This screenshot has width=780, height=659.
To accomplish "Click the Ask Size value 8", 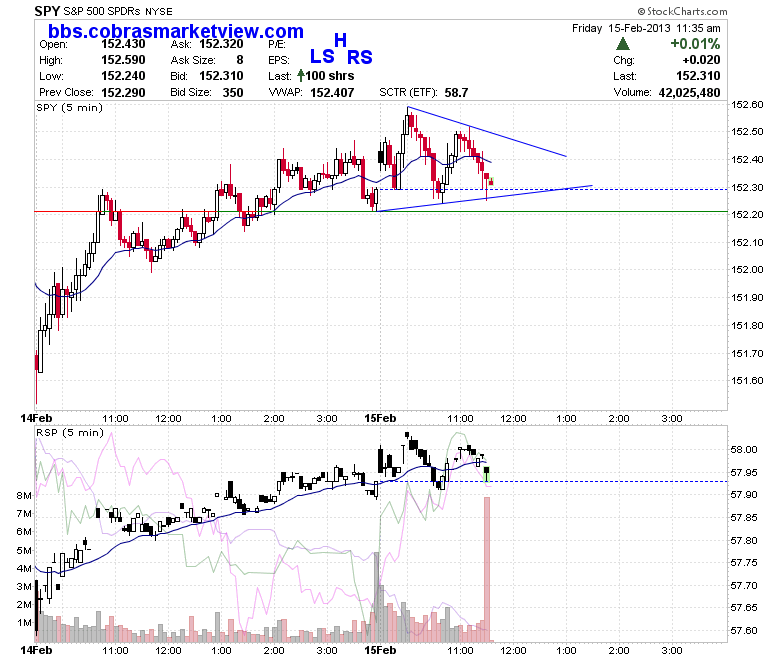I will click(x=240, y=60).
